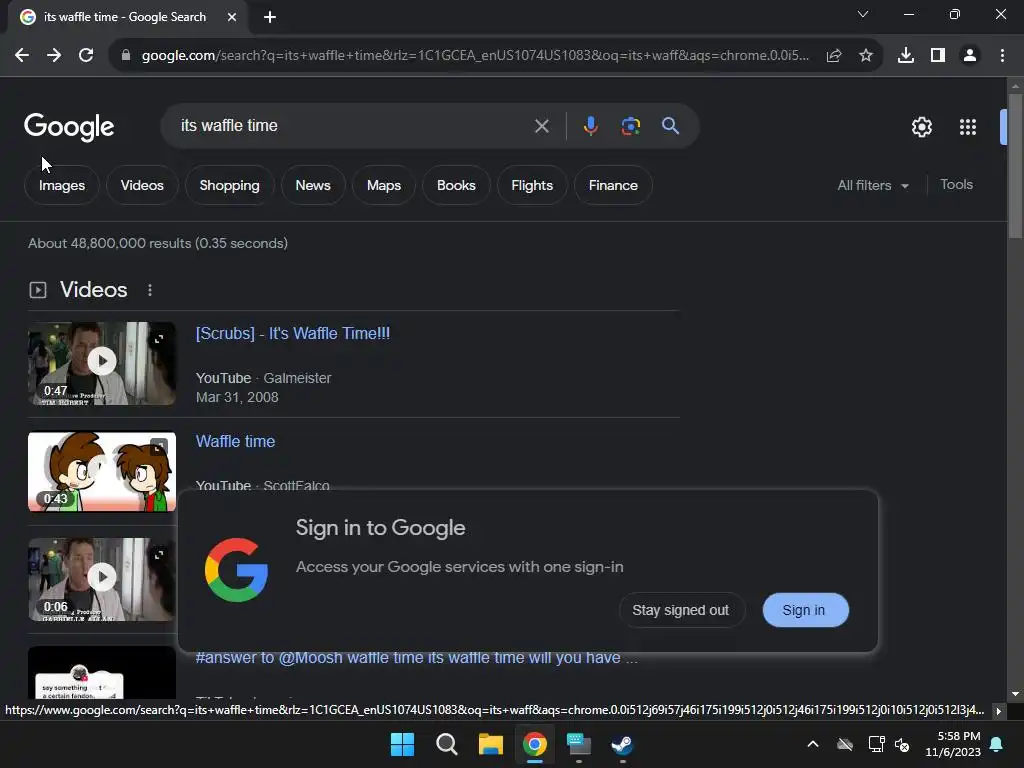Open the 'Waffle time' video link
Viewport: 1024px width, 768px height.
point(235,441)
